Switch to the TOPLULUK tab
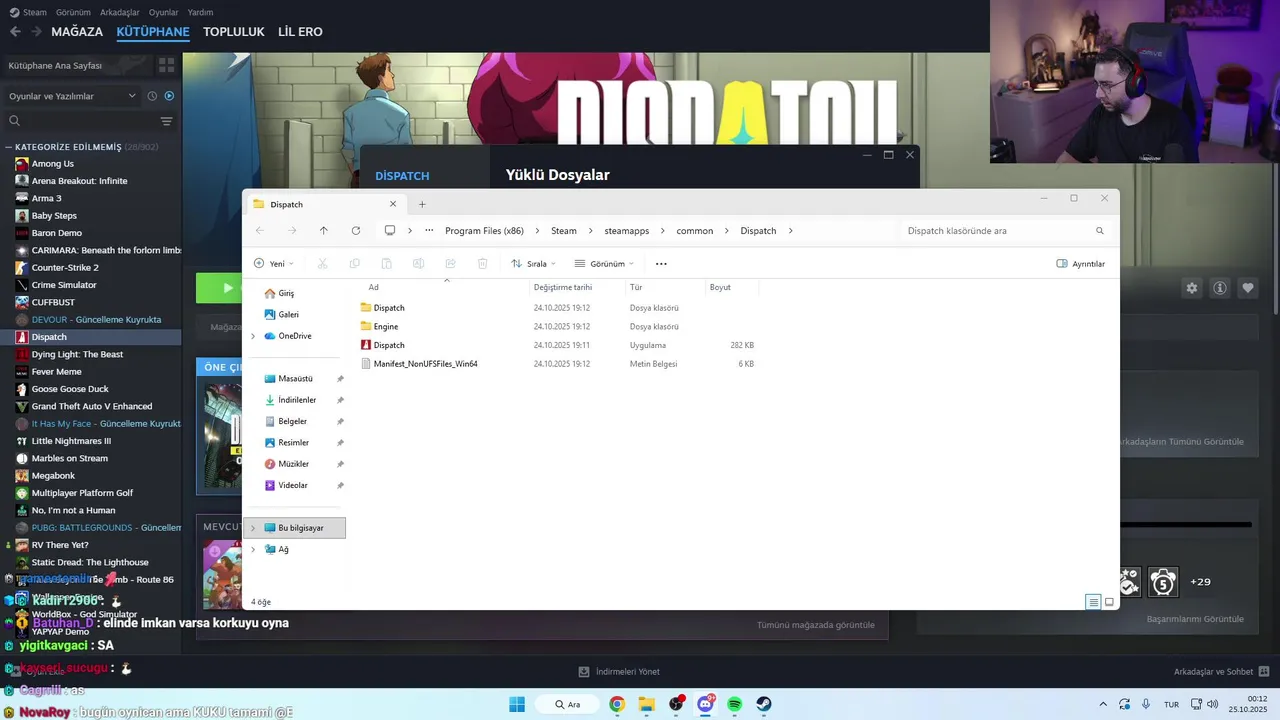 pyautogui.click(x=234, y=32)
